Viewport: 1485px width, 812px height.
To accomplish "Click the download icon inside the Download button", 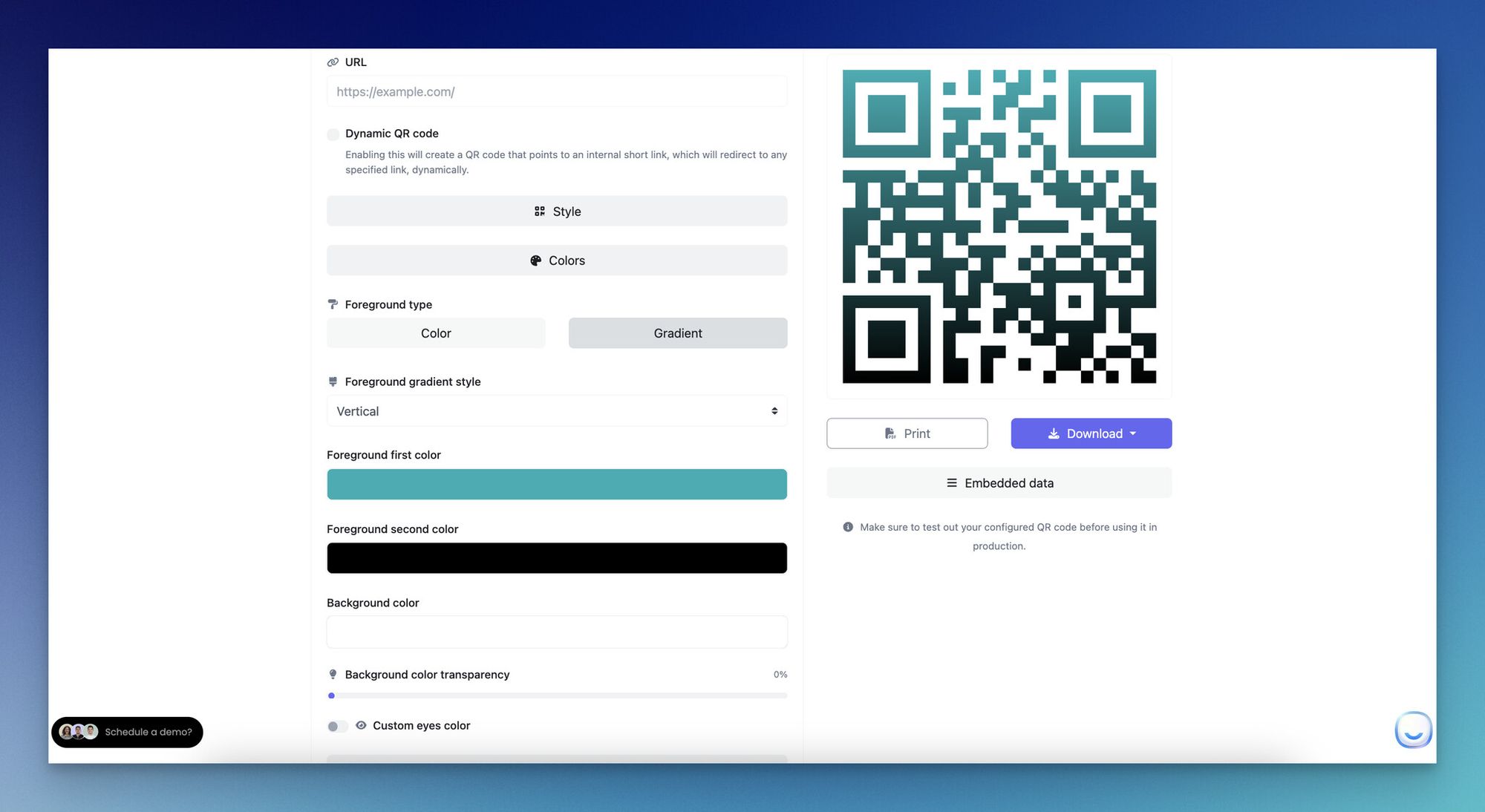I will click(1054, 433).
